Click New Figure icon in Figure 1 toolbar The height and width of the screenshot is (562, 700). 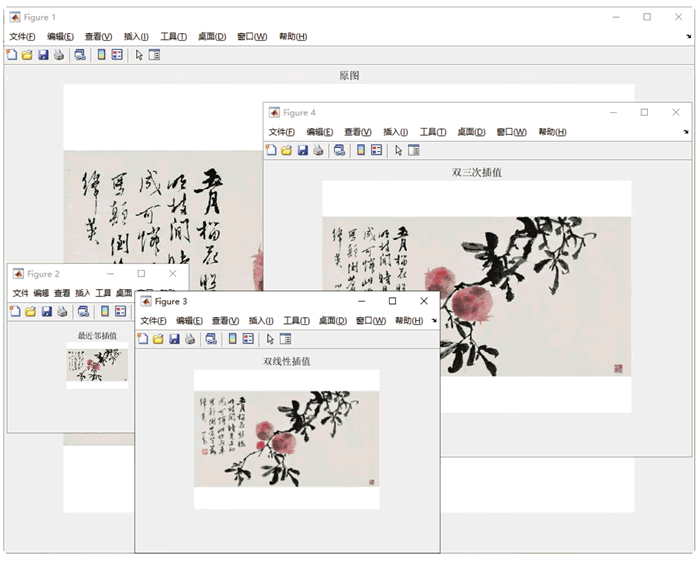point(12,55)
